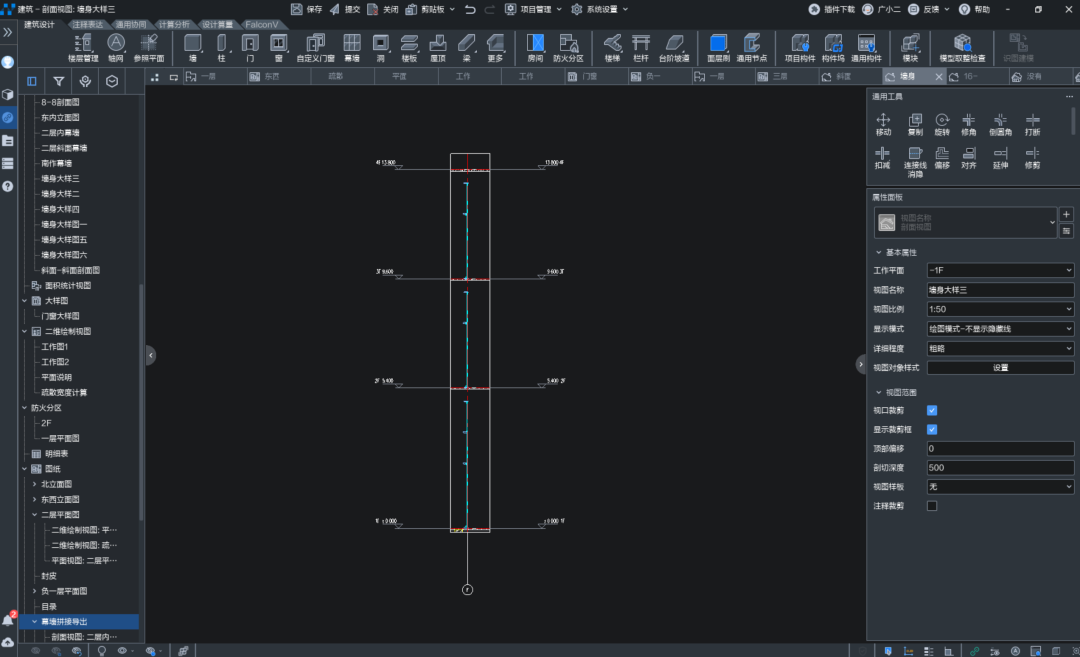Select the 柱 (column) tool

221,48
